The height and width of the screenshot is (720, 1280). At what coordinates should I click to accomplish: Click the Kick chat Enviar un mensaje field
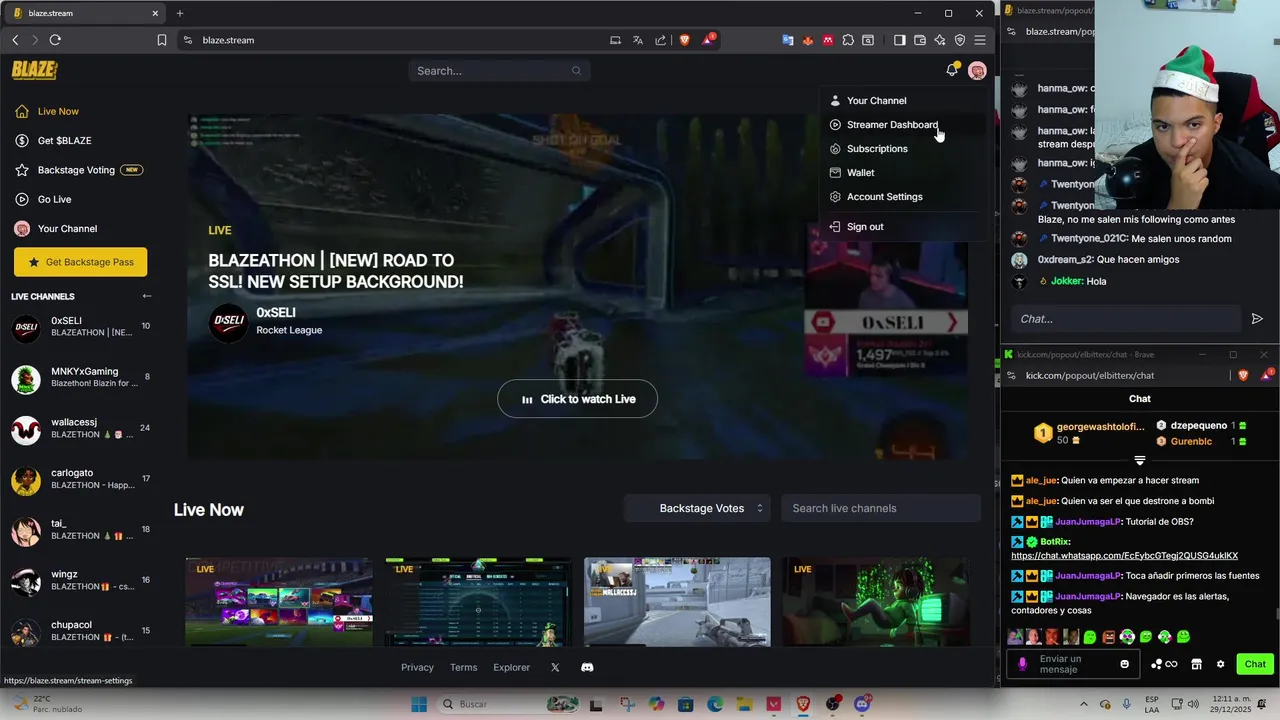click(x=1072, y=664)
